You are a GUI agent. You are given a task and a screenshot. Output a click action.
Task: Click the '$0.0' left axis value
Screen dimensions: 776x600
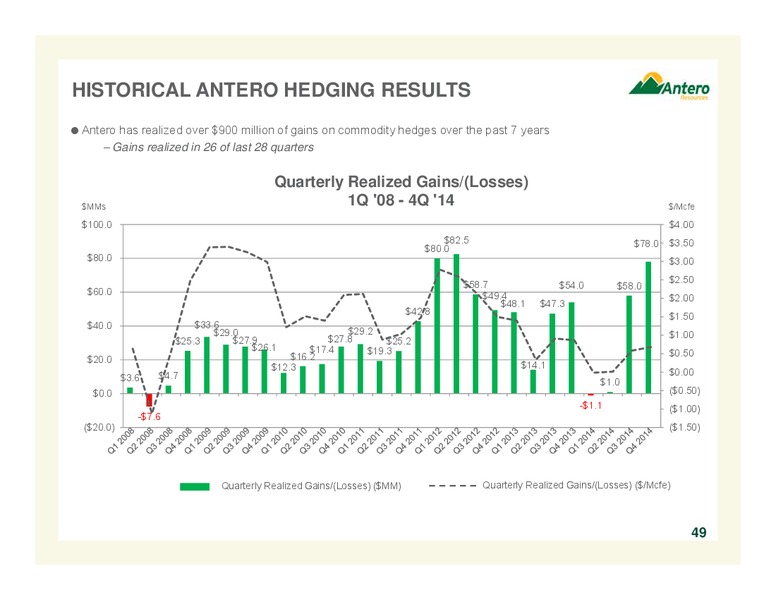point(102,394)
